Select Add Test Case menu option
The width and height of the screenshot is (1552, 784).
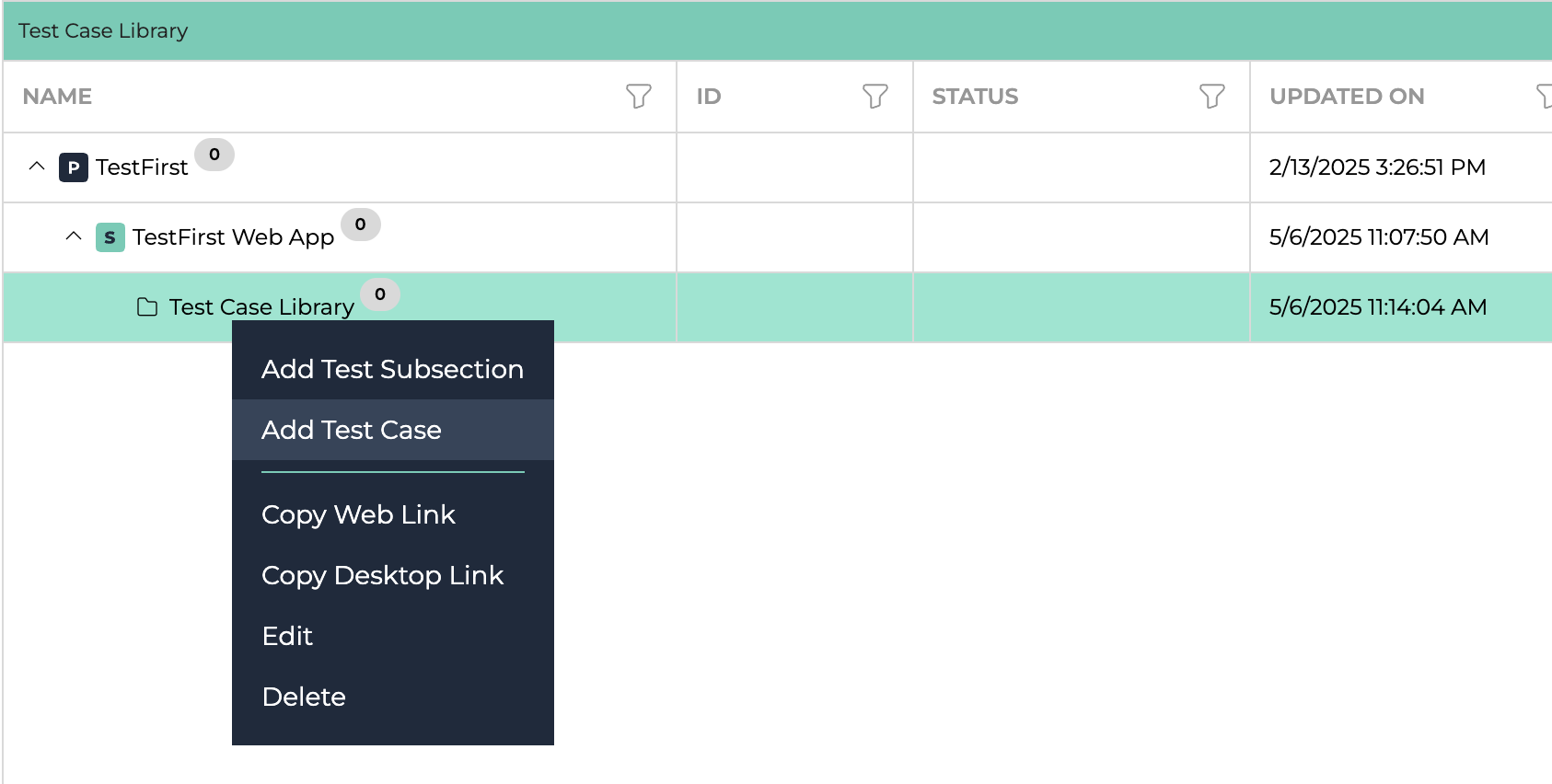tap(352, 430)
